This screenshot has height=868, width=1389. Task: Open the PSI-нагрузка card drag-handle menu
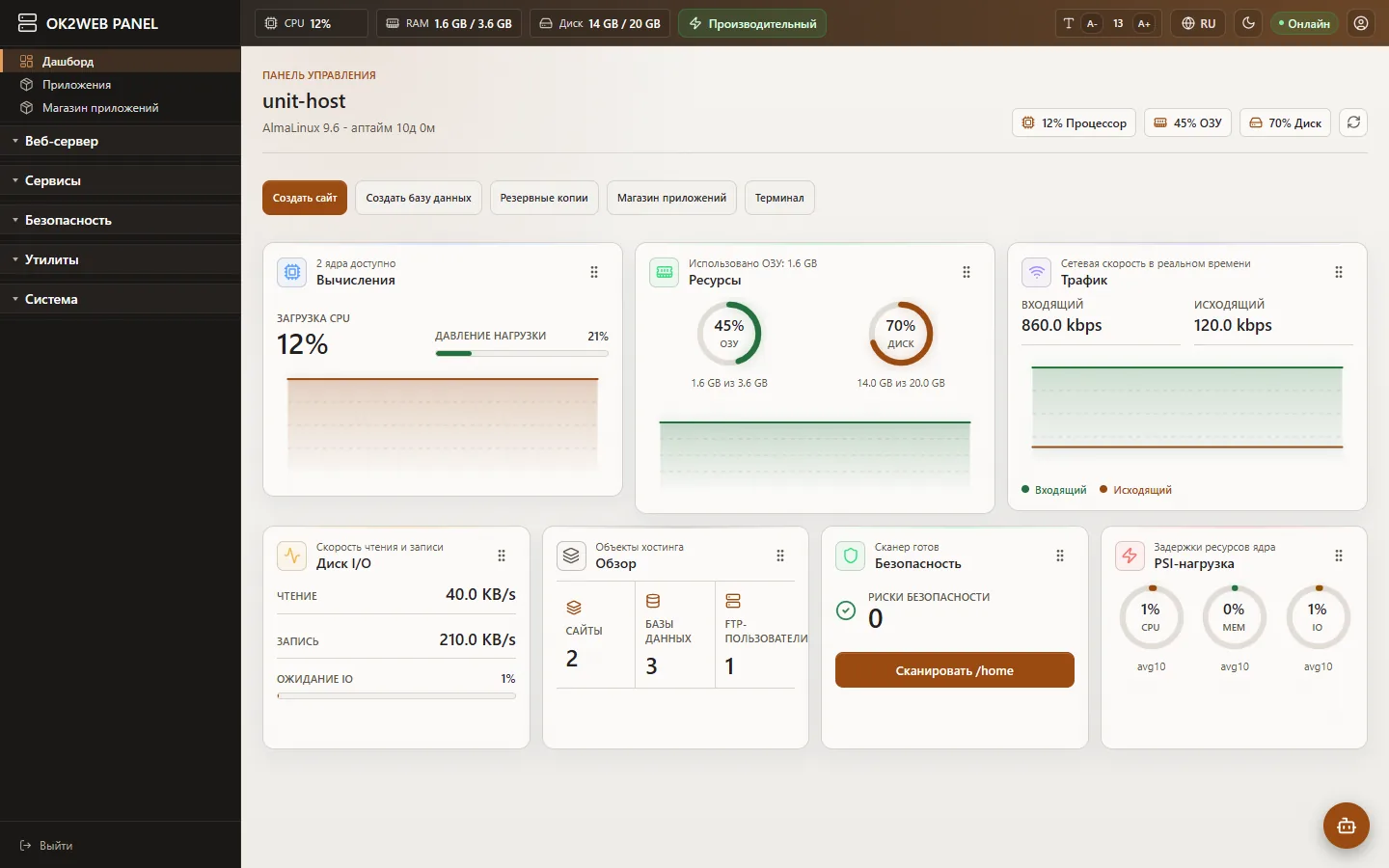coord(1339,556)
